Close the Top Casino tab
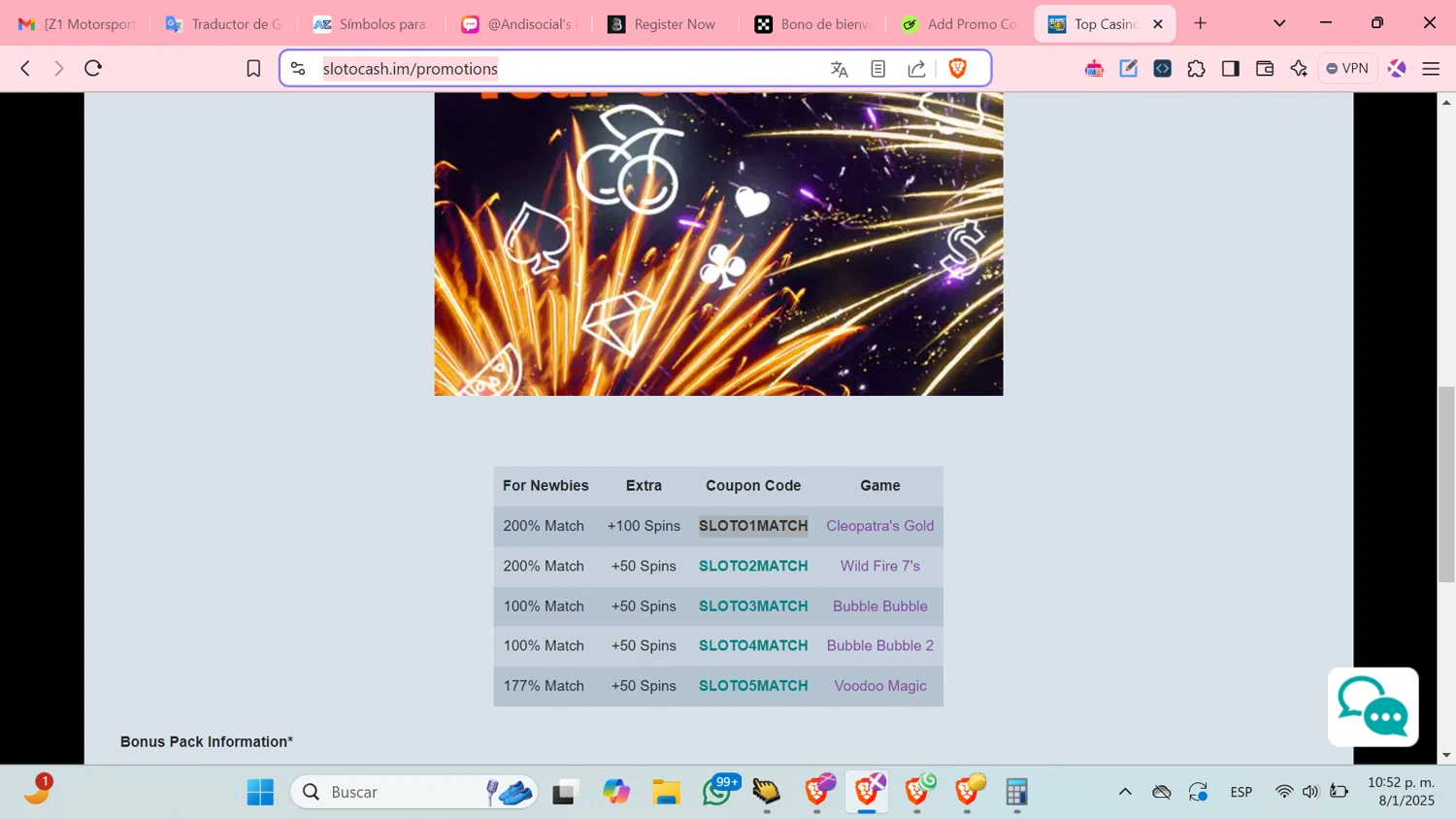 pos(1157,24)
